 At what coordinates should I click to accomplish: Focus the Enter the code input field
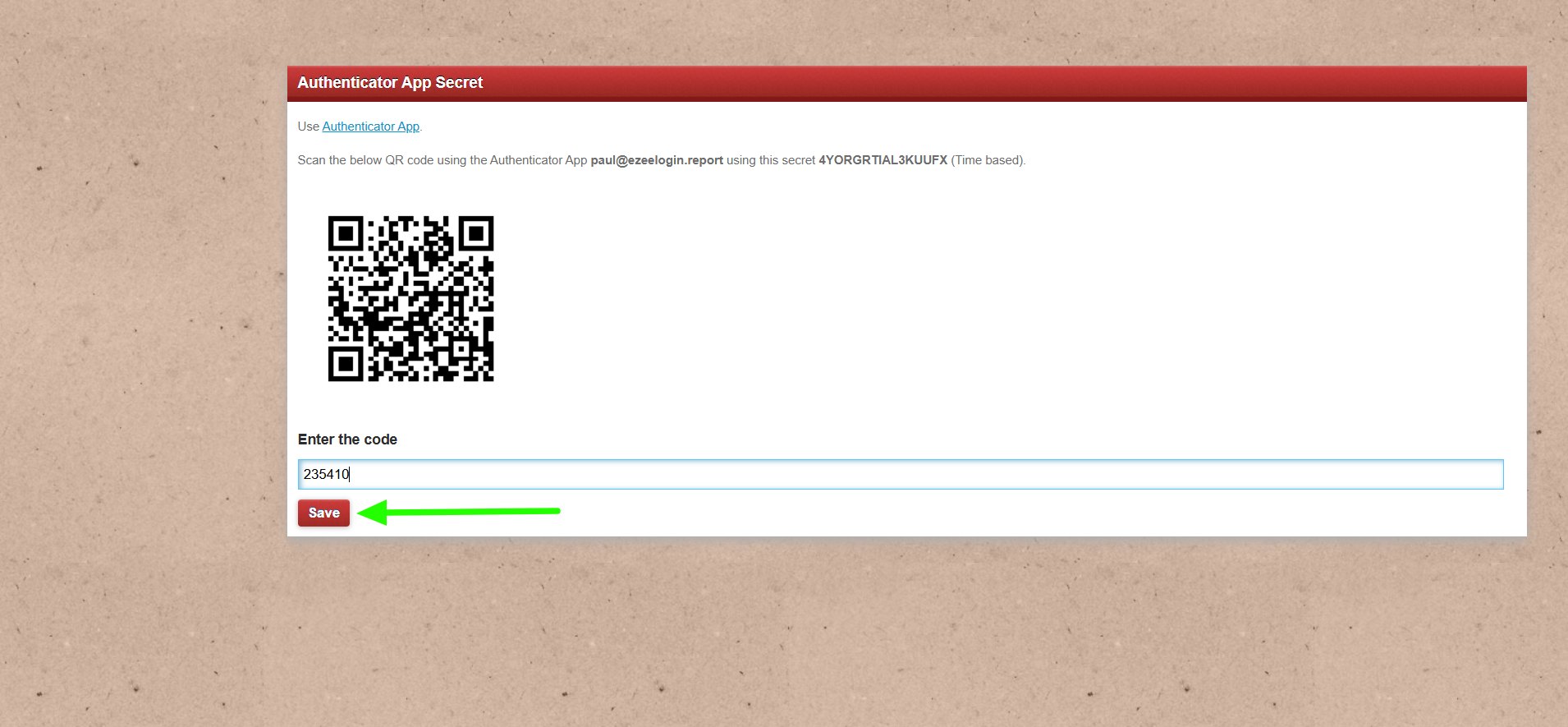coord(900,474)
